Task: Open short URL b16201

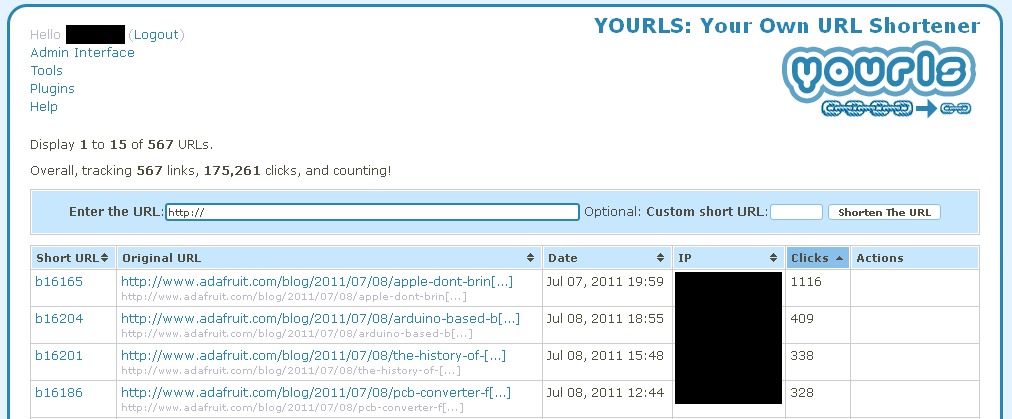Action: pos(59,356)
